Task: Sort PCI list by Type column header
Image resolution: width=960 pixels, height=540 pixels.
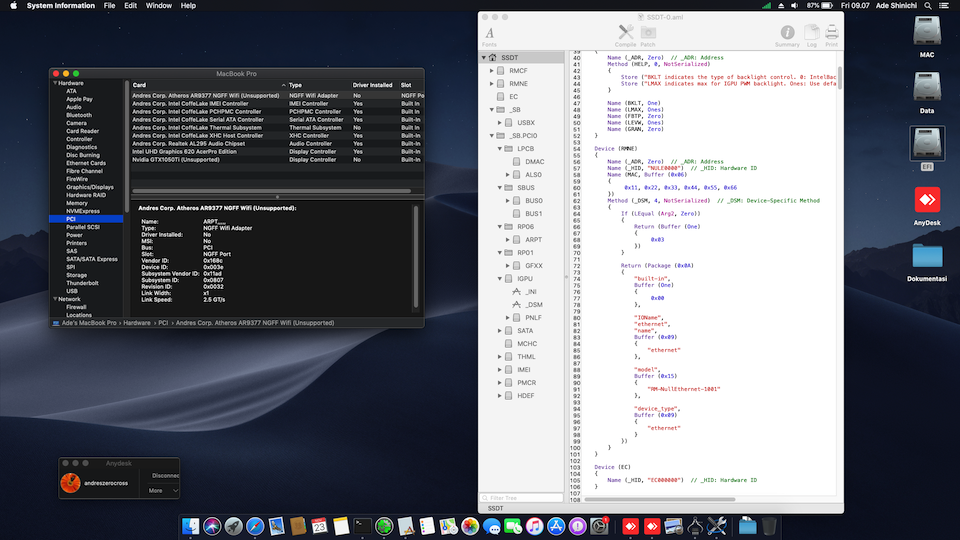Action: click(x=318, y=85)
